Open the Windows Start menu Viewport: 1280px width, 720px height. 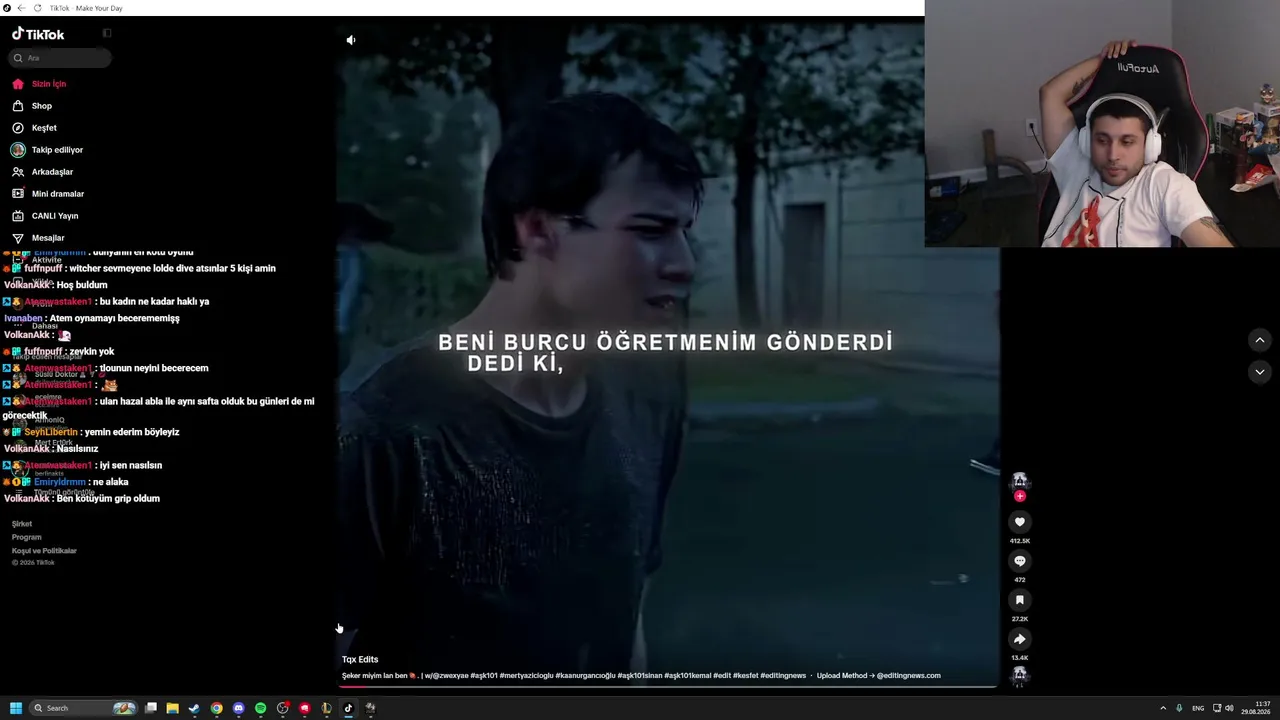pyautogui.click(x=16, y=708)
